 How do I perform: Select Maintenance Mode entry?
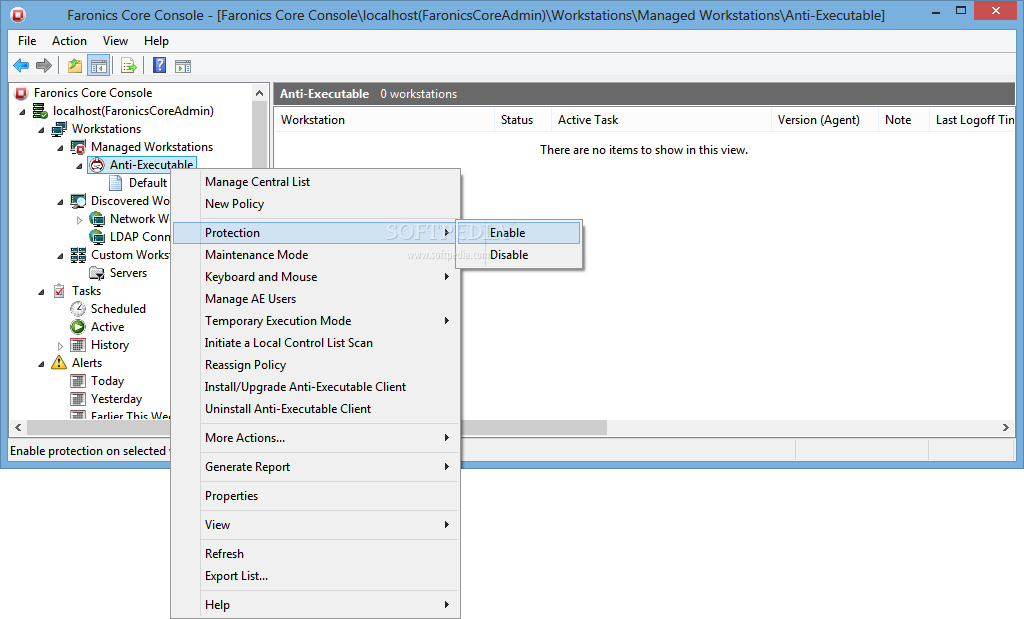[x=316, y=255]
